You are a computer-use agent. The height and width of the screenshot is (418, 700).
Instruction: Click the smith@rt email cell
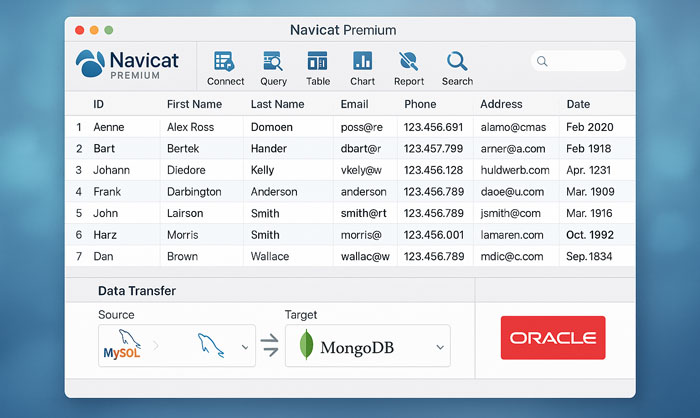[x=362, y=213]
